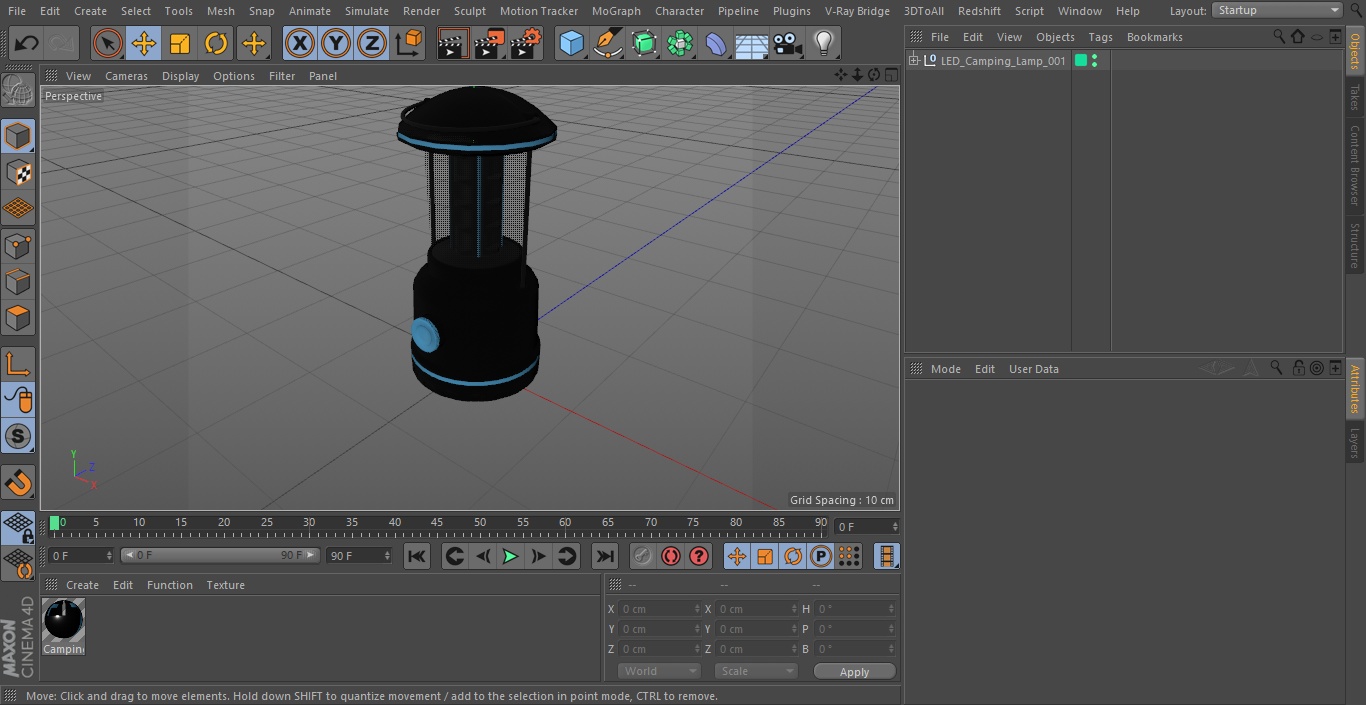This screenshot has height=705, width=1366.
Task: Open the Layout dropdown showing Startup
Action: tap(1278, 10)
